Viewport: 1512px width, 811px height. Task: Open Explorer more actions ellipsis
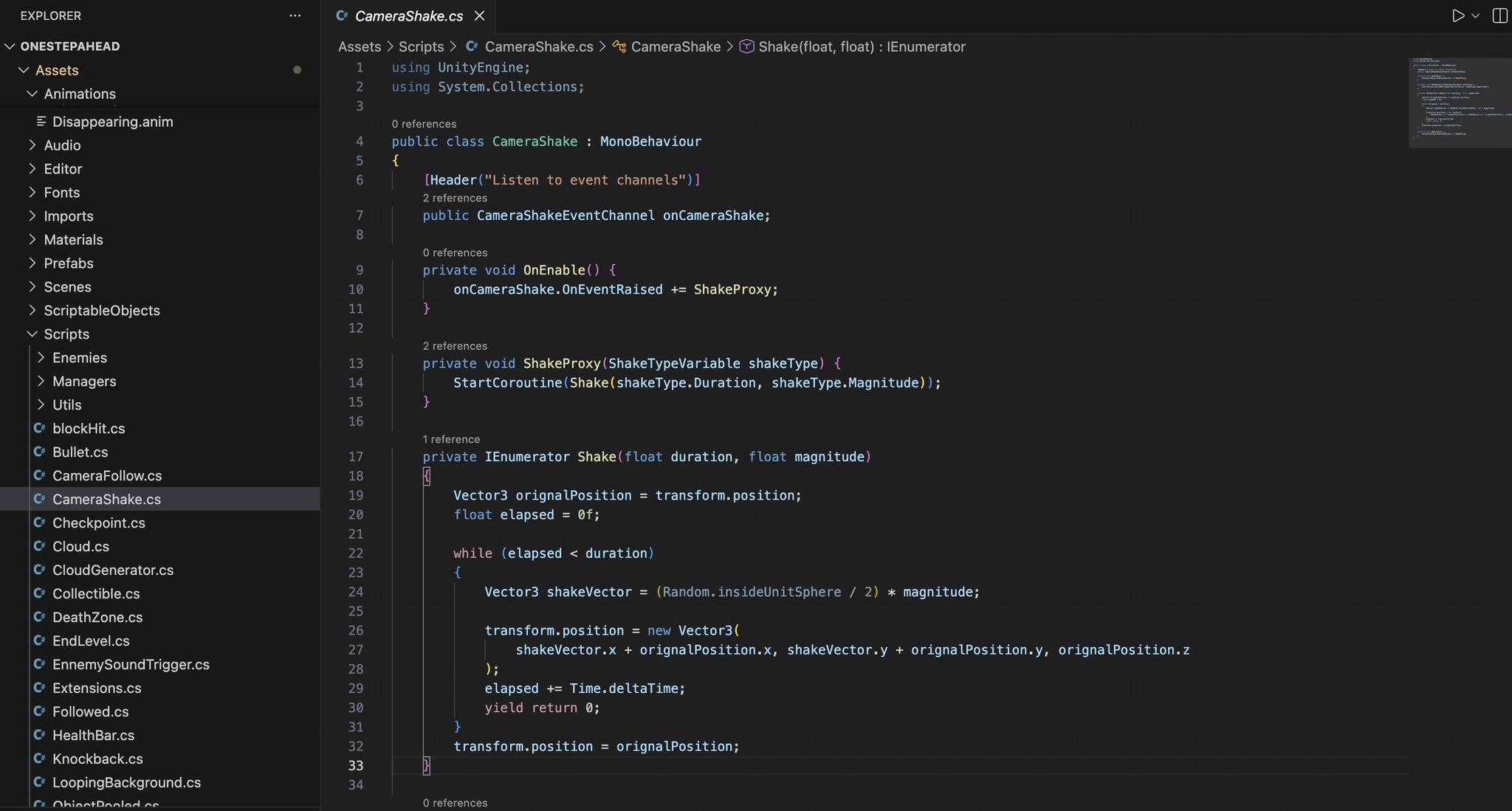tap(295, 15)
